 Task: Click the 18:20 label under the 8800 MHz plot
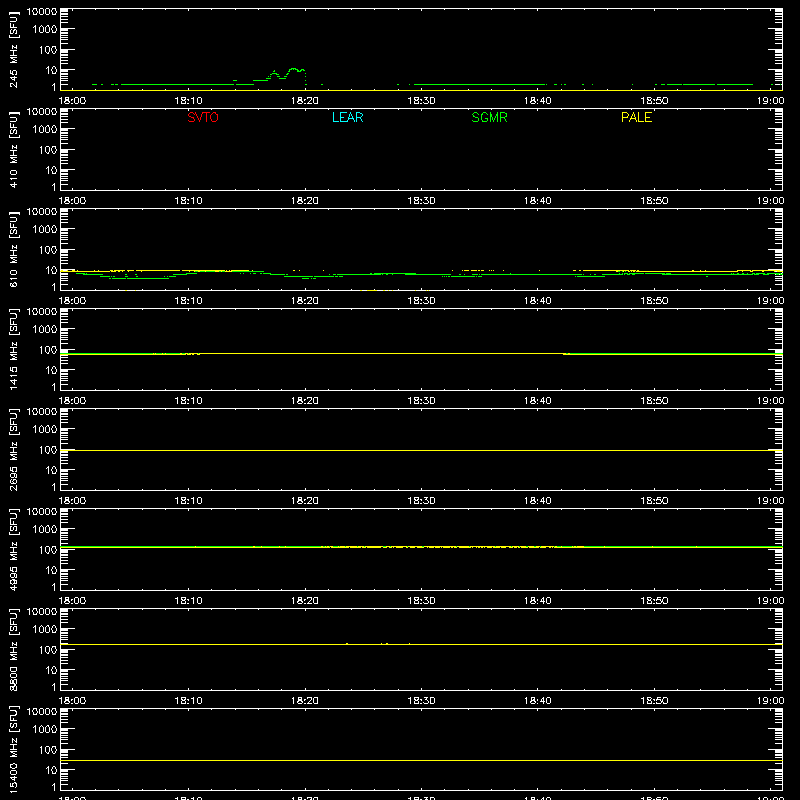(305, 701)
